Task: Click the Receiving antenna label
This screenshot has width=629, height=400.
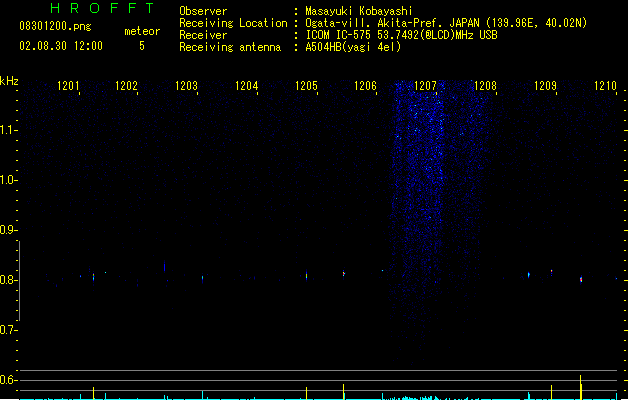Action: tap(230, 47)
